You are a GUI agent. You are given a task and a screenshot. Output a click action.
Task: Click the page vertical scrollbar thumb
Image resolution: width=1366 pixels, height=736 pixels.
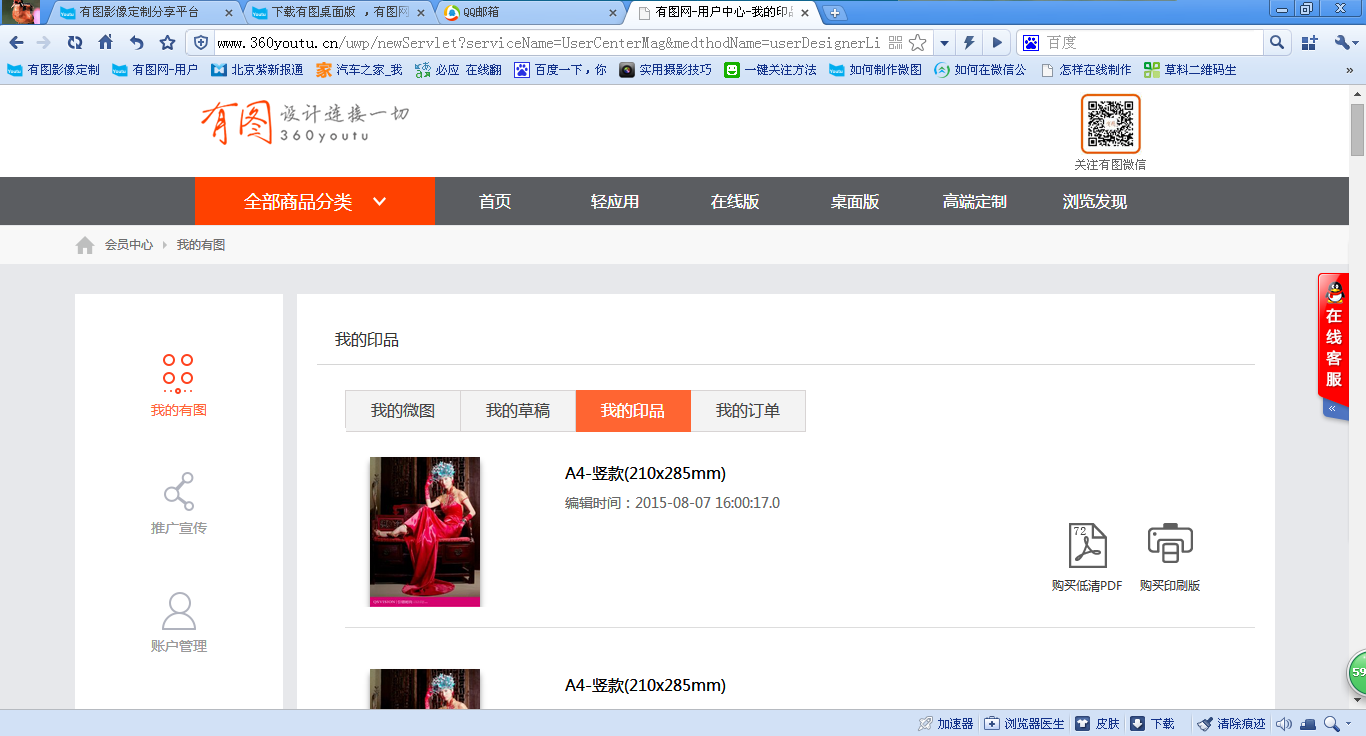pyautogui.click(x=1357, y=129)
